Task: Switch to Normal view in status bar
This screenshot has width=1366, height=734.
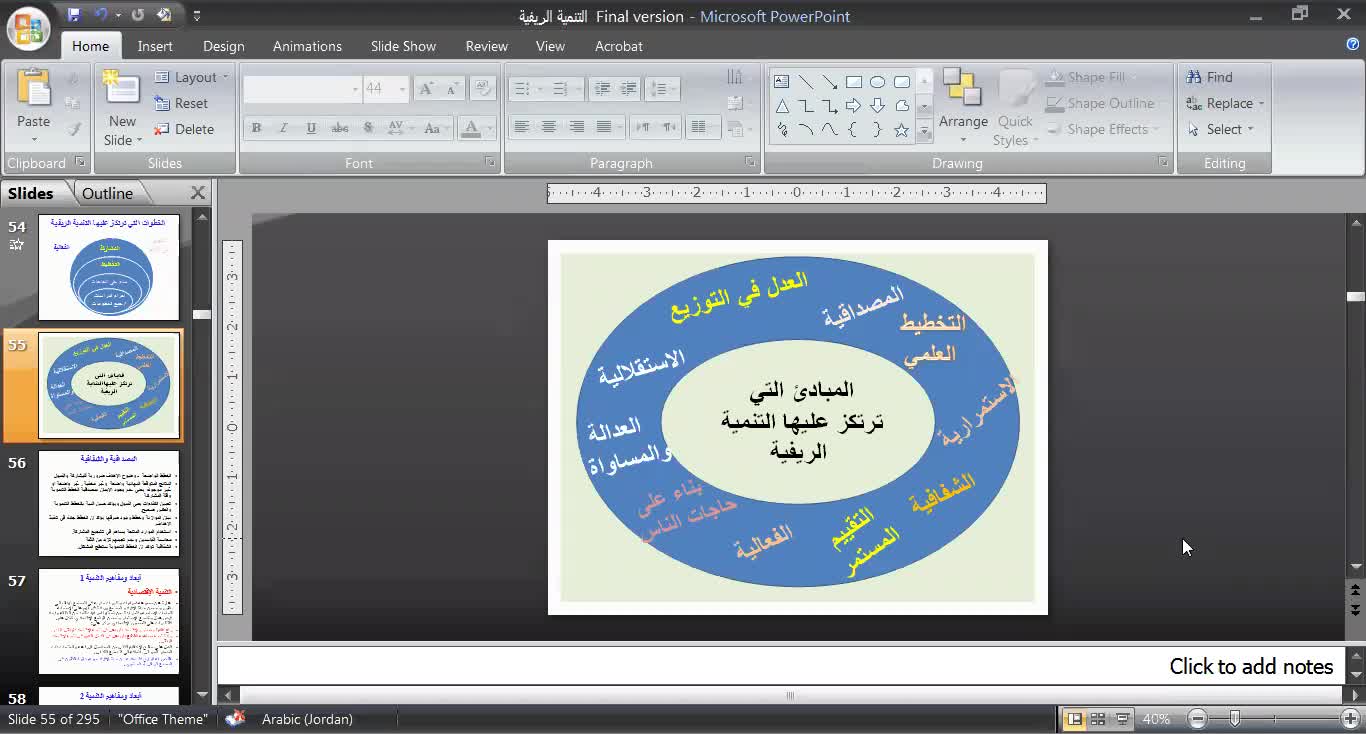Action: [x=1074, y=718]
